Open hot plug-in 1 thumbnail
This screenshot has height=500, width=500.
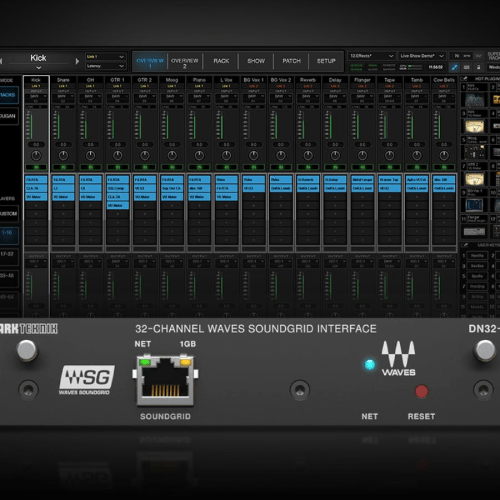474,99
